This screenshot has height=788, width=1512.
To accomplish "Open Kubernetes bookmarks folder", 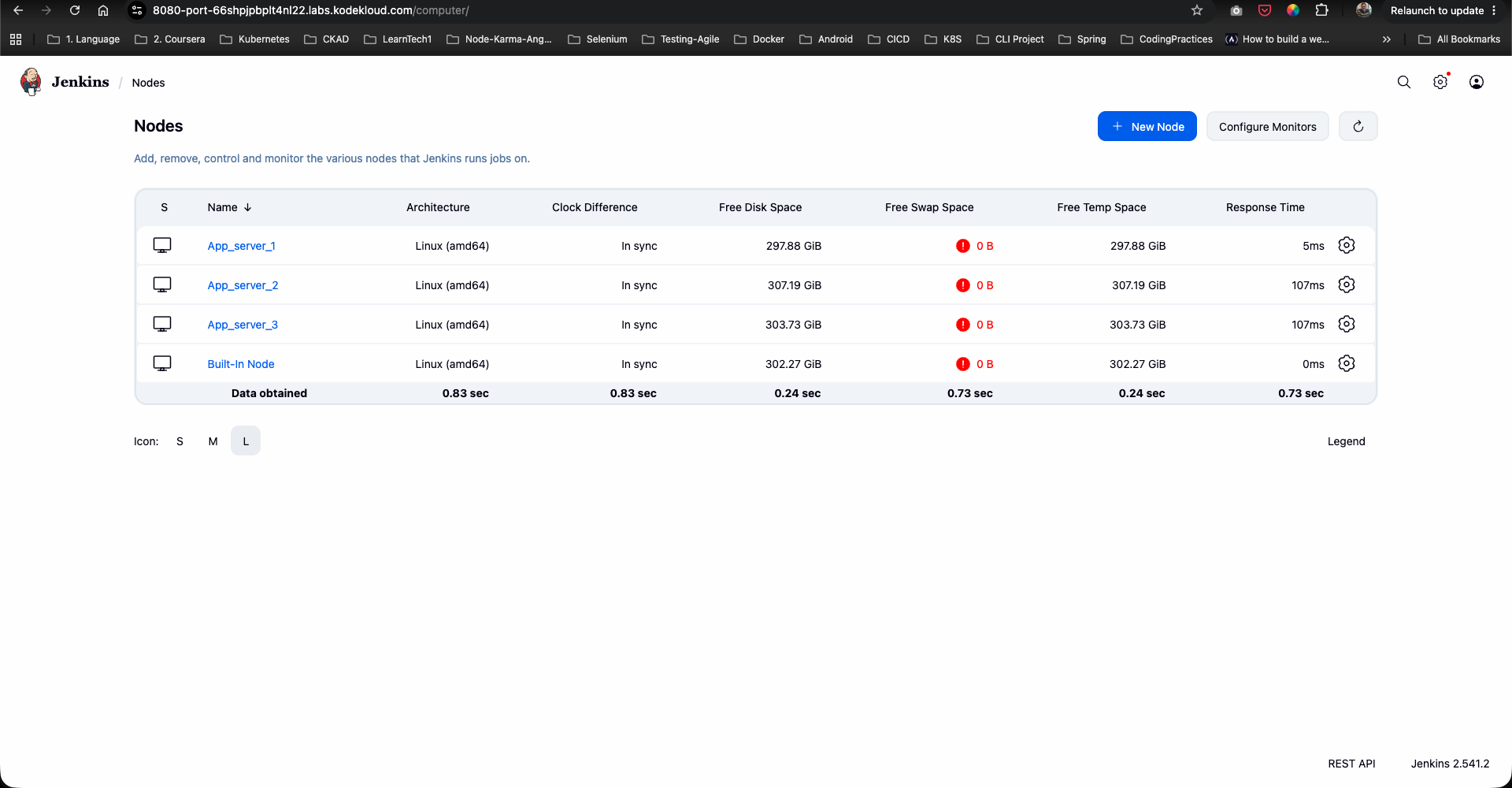I will (254, 39).
